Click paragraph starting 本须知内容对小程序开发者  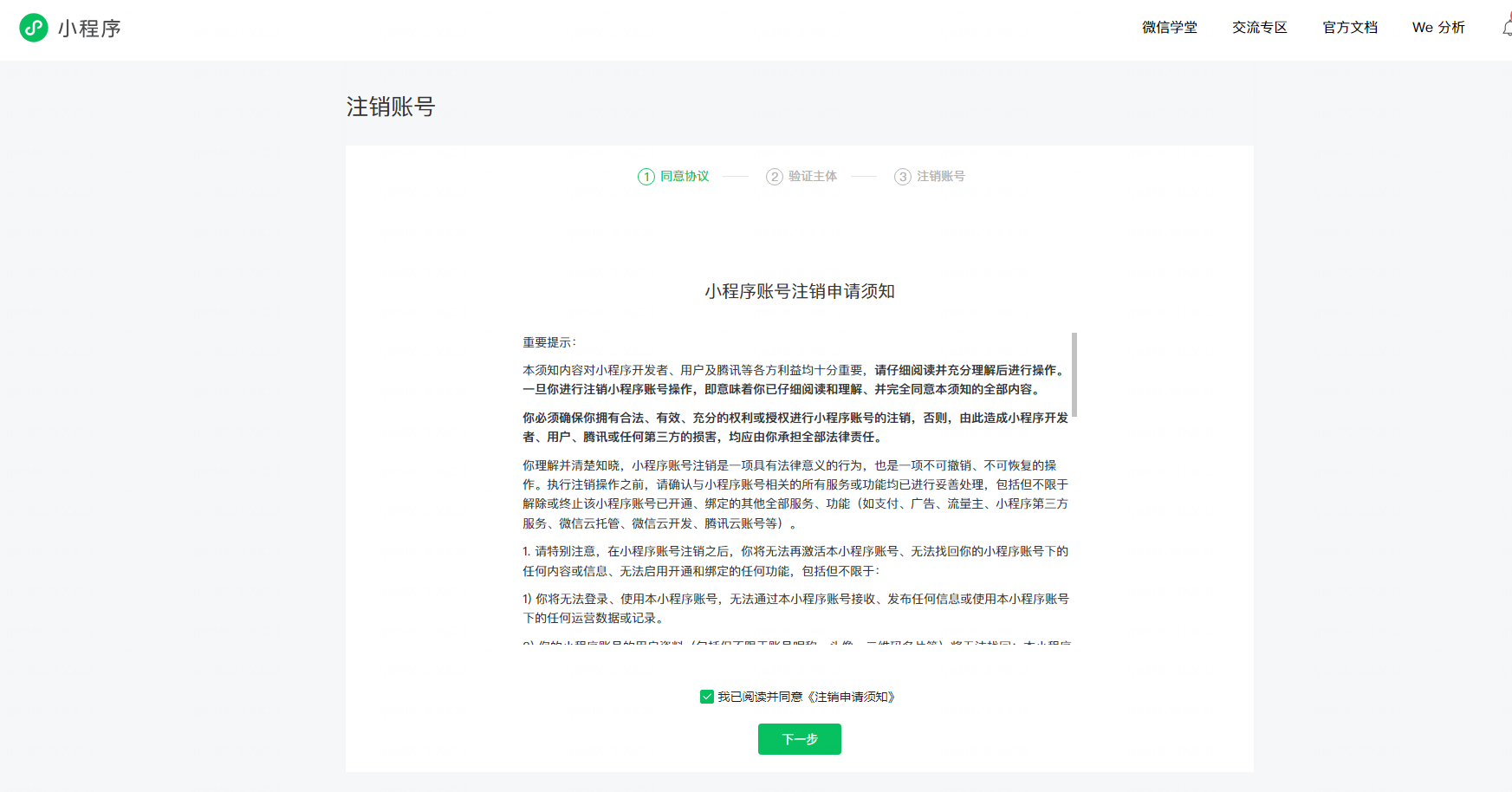(x=795, y=380)
